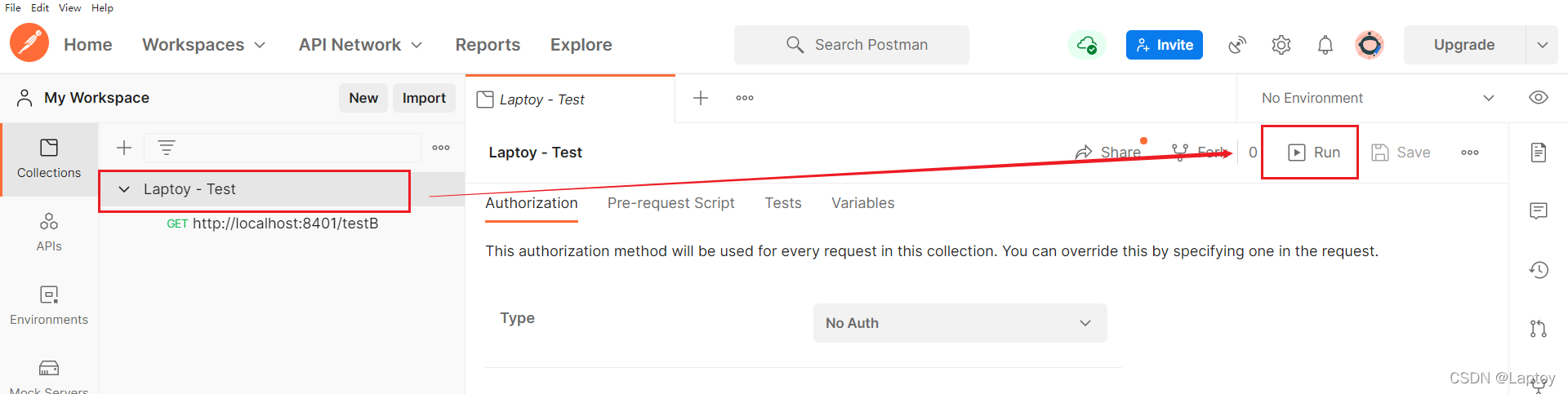Click the Search Postman field

click(852, 45)
